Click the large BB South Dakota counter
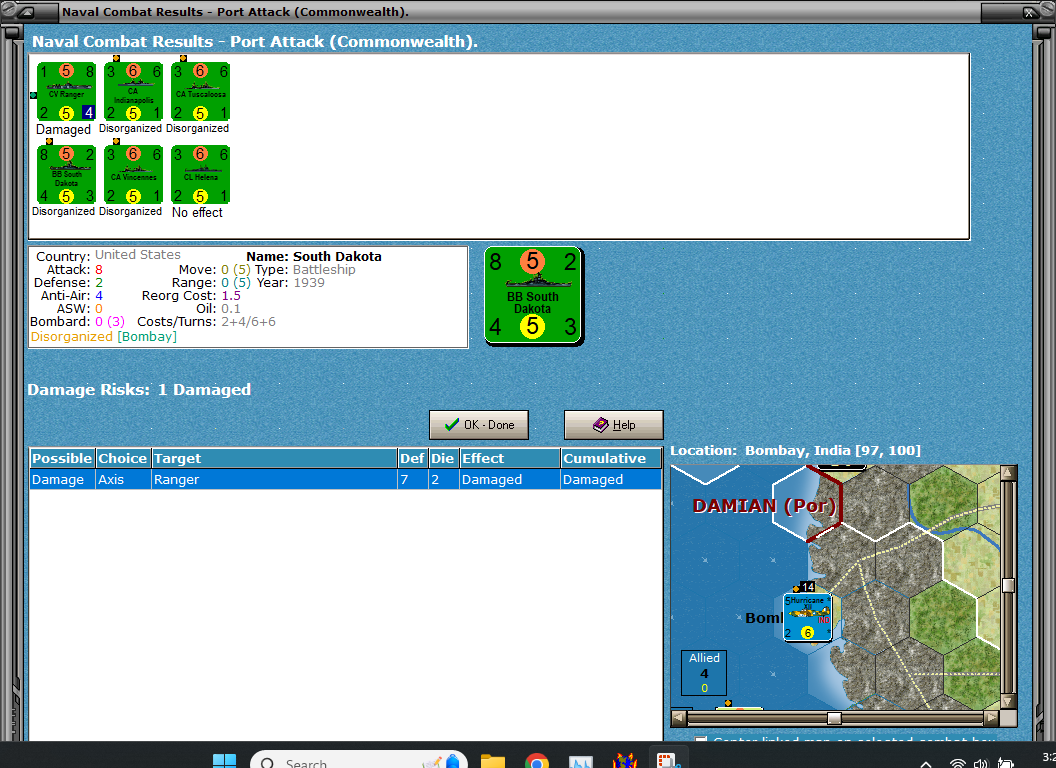 coord(533,296)
